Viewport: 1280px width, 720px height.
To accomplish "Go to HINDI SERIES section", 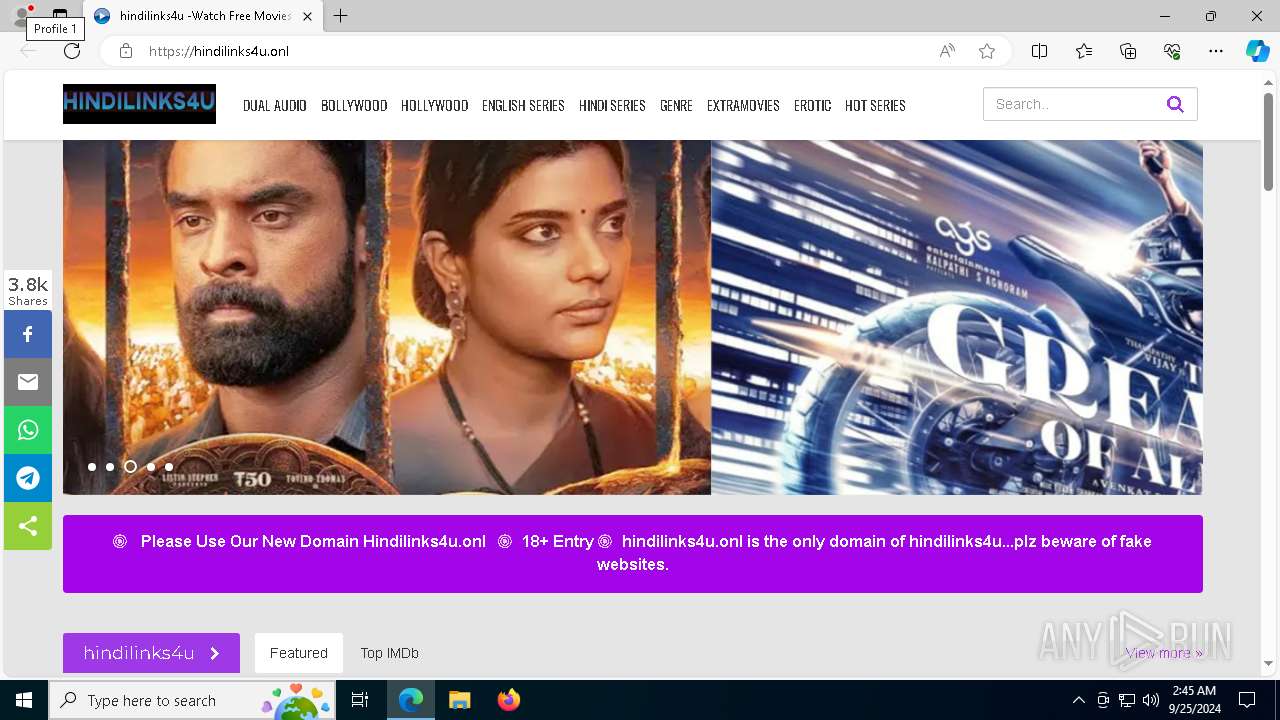I will (x=612, y=105).
